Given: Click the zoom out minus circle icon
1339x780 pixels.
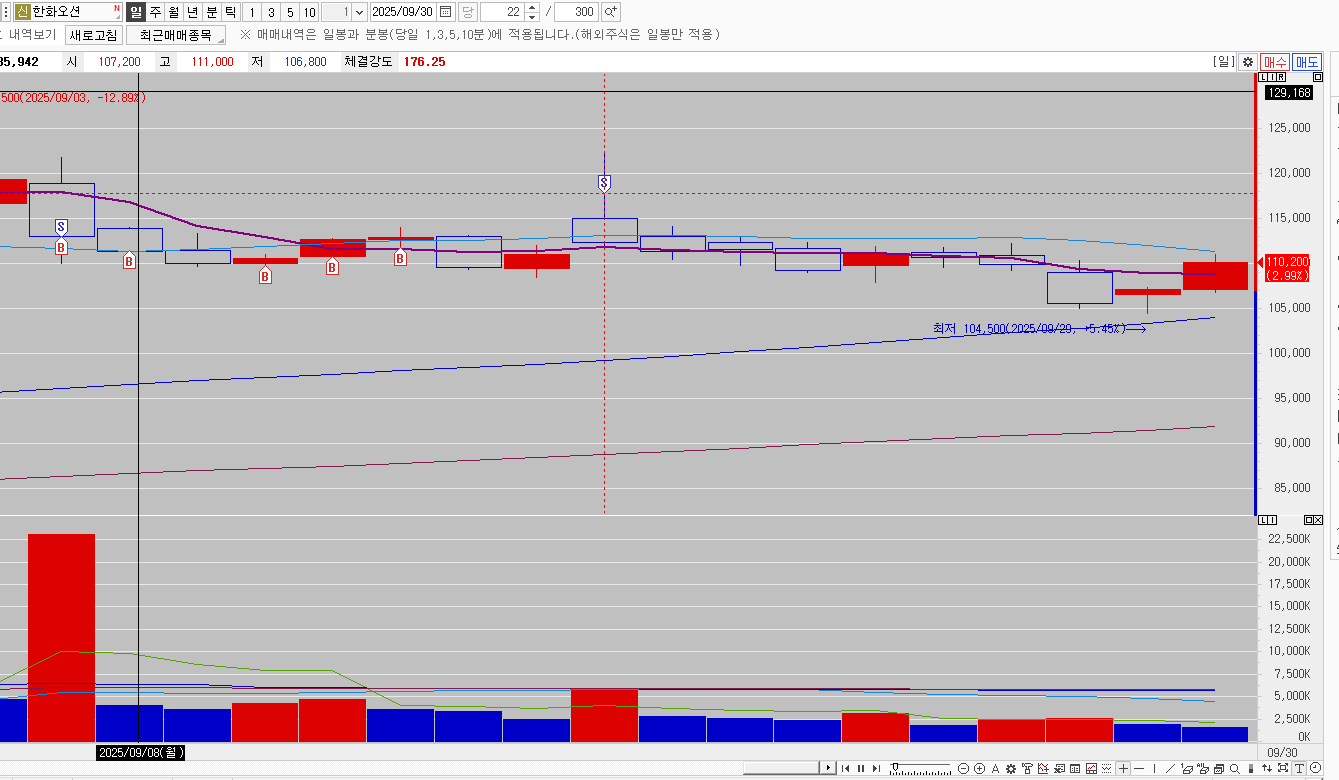Looking at the screenshot, I should tap(964, 768).
